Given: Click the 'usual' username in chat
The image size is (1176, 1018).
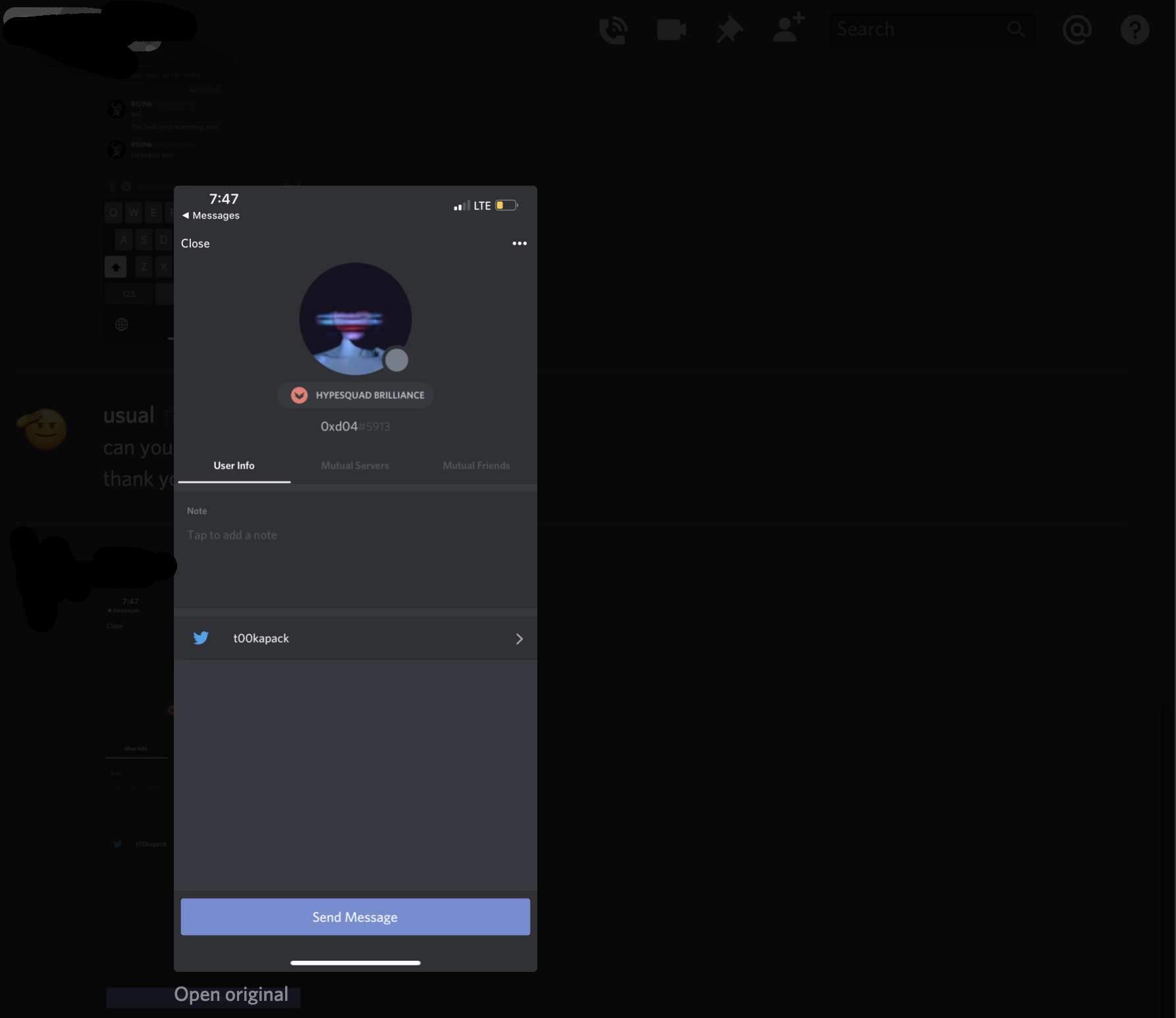Looking at the screenshot, I should (x=128, y=415).
